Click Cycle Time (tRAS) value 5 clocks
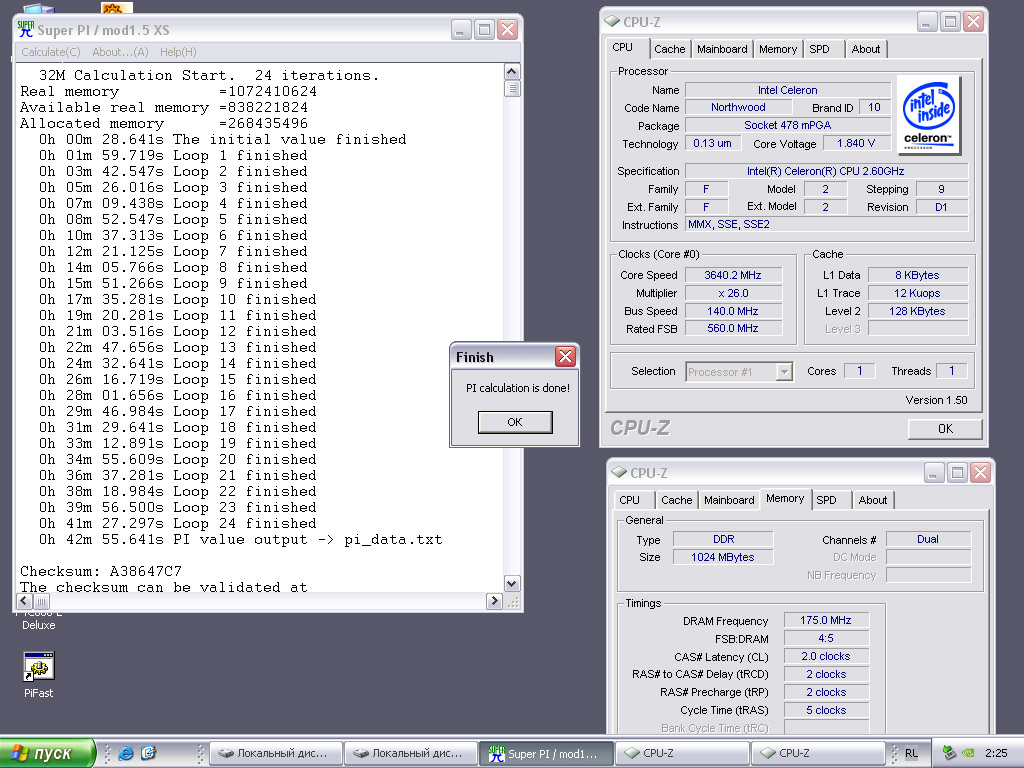The width and height of the screenshot is (1024, 768). point(826,710)
